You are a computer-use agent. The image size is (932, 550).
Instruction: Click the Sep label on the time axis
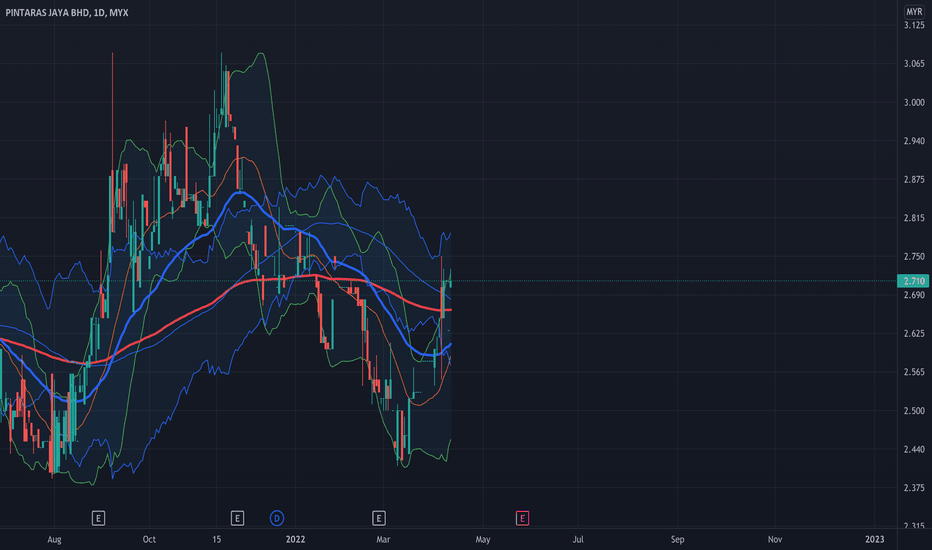pos(677,539)
